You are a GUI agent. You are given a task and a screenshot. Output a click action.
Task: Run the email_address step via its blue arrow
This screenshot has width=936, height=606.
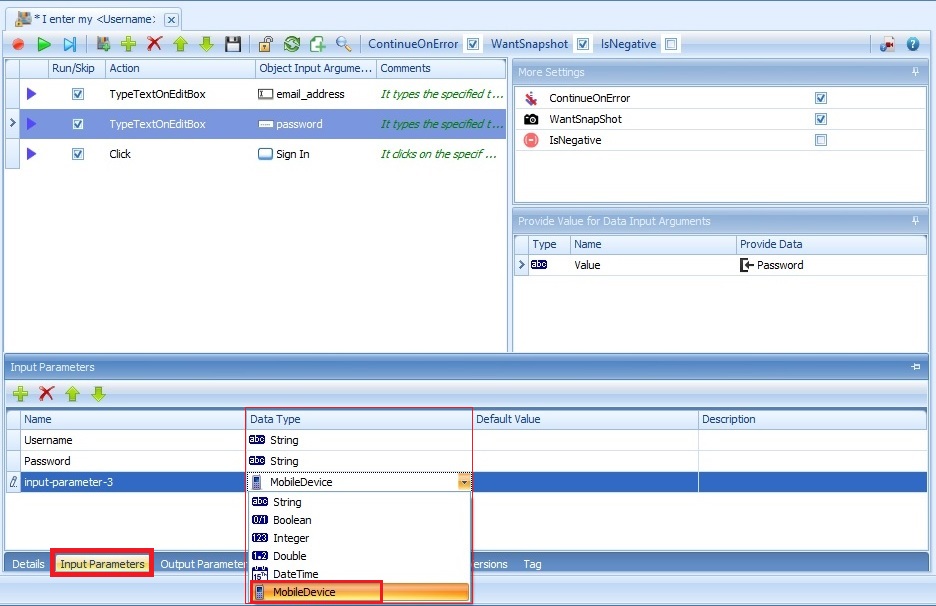pyautogui.click(x=32, y=94)
